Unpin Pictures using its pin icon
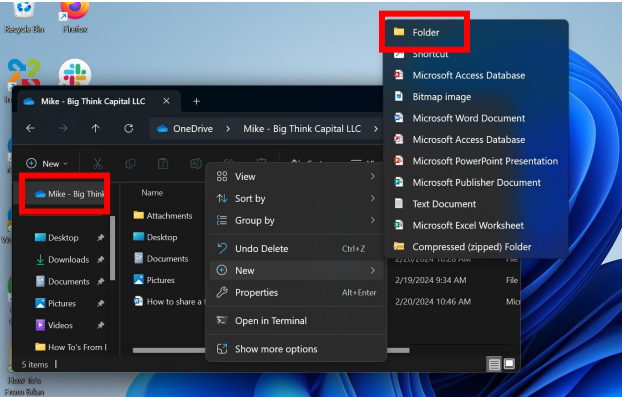622x397 pixels. (x=100, y=303)
